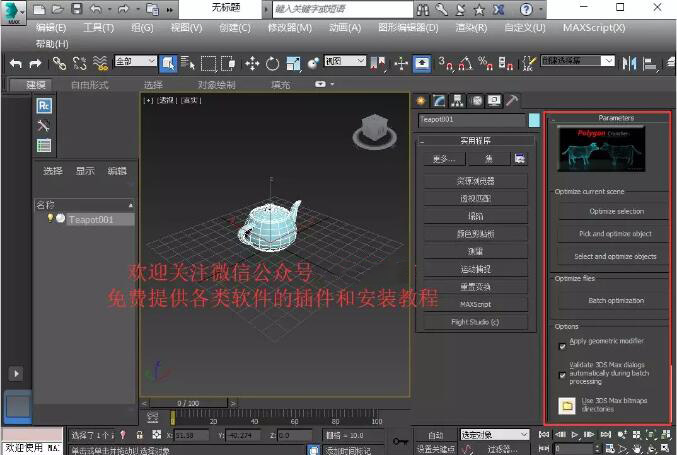
Task: Open the Create panel star tab
Action: pos(421,100)
